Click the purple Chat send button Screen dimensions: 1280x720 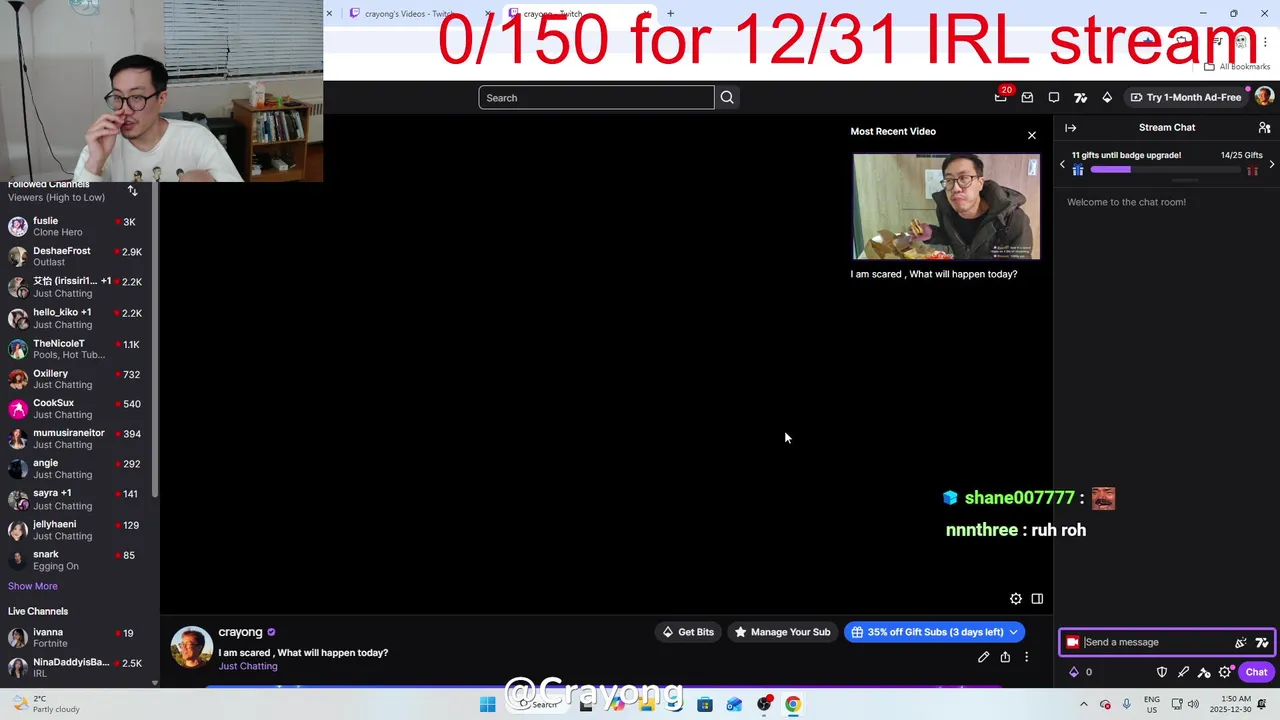pos(1256,672)
